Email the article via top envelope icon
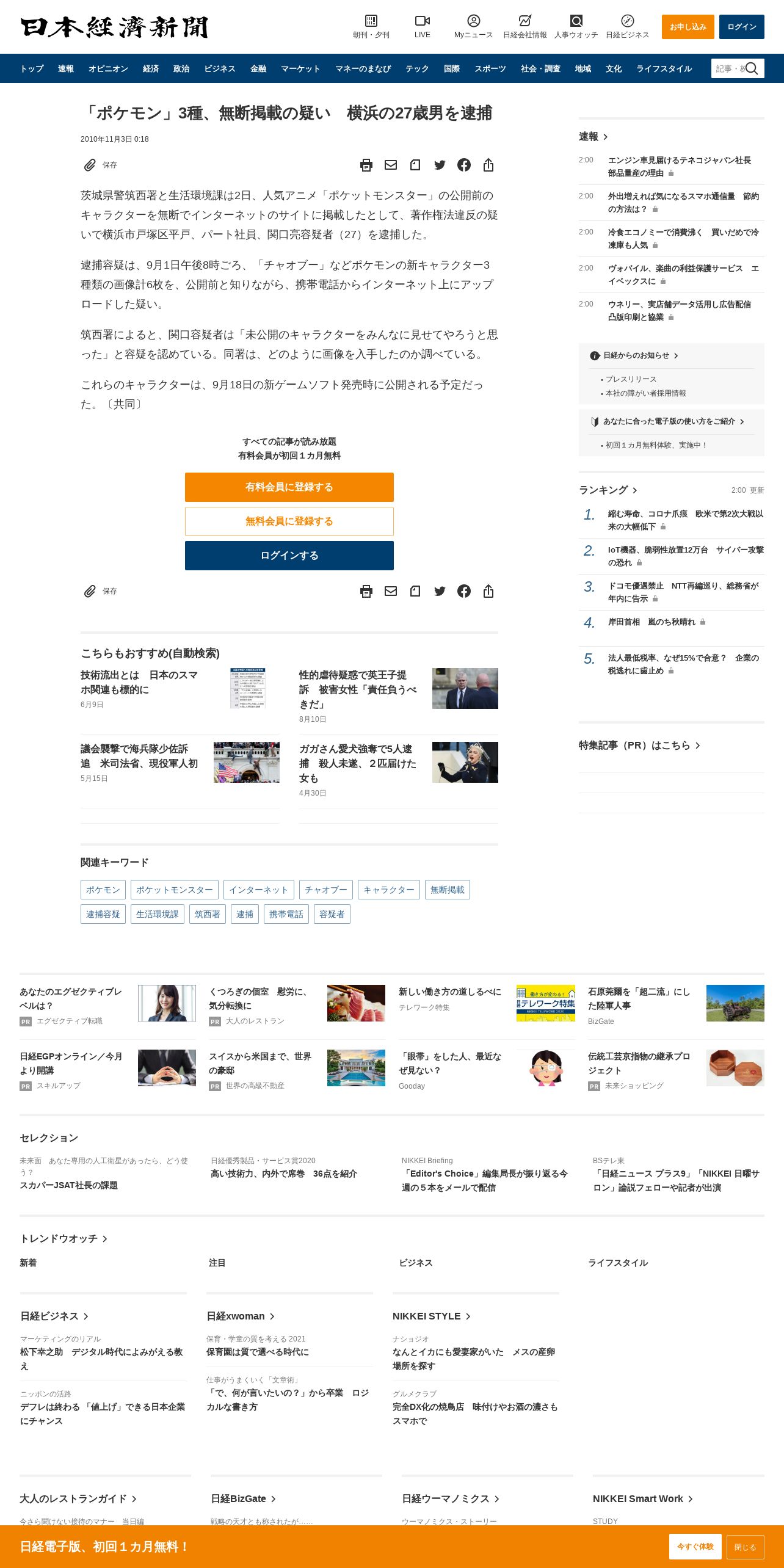784x1568 pixels. pyautogui.click(x=391, y=165)
